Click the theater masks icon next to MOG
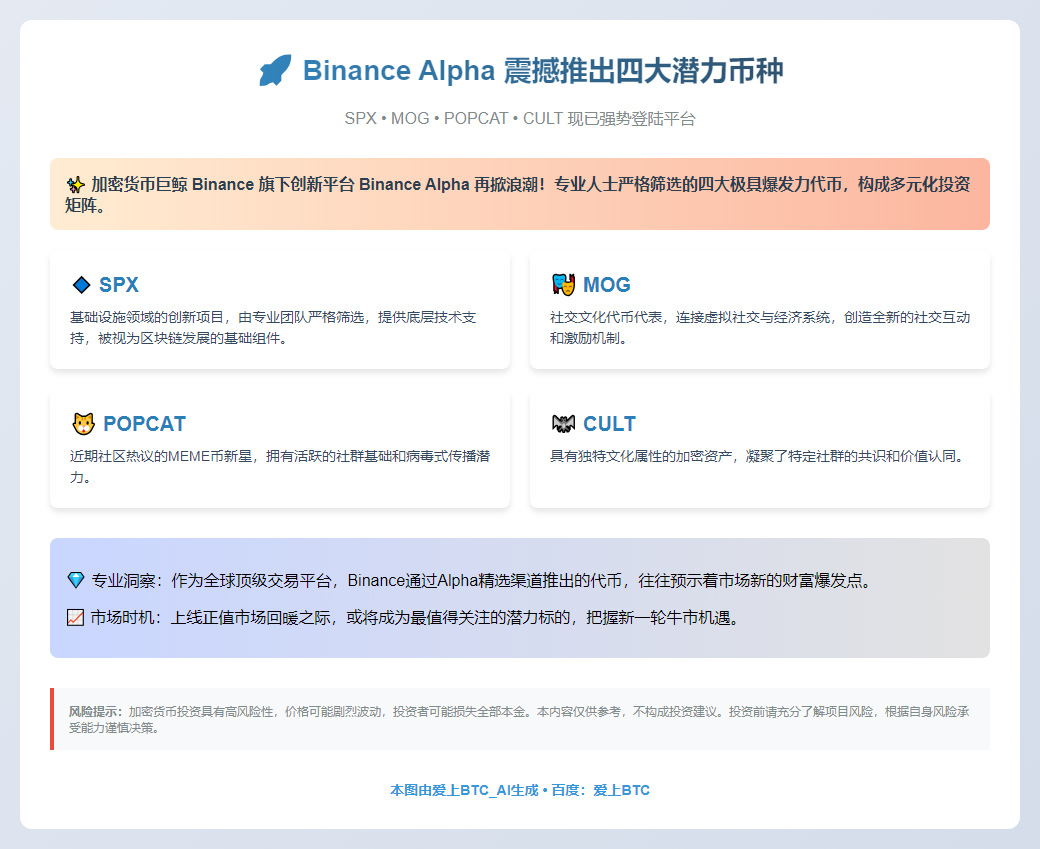1040x849 pixels. point(563,285)
